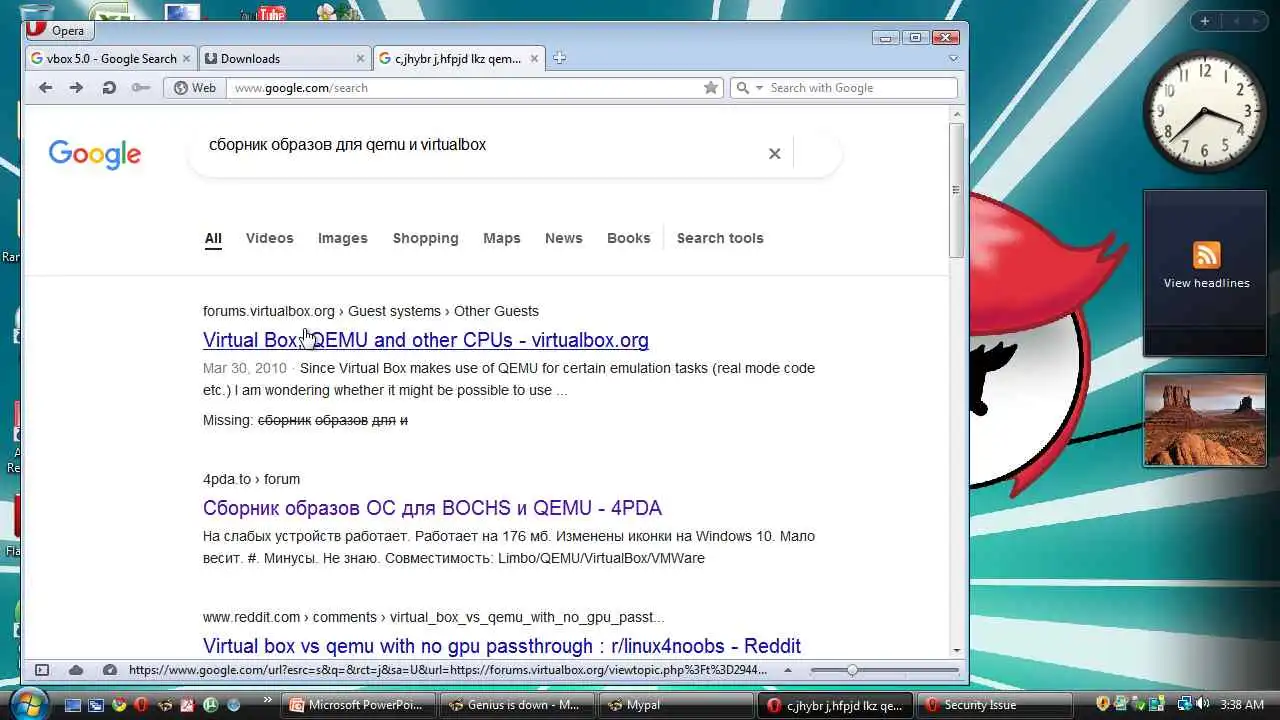1280x720 pixels.
Task: Click the volume speaker tray icon
Action: pyautogui.click(x=1201, y=704)
